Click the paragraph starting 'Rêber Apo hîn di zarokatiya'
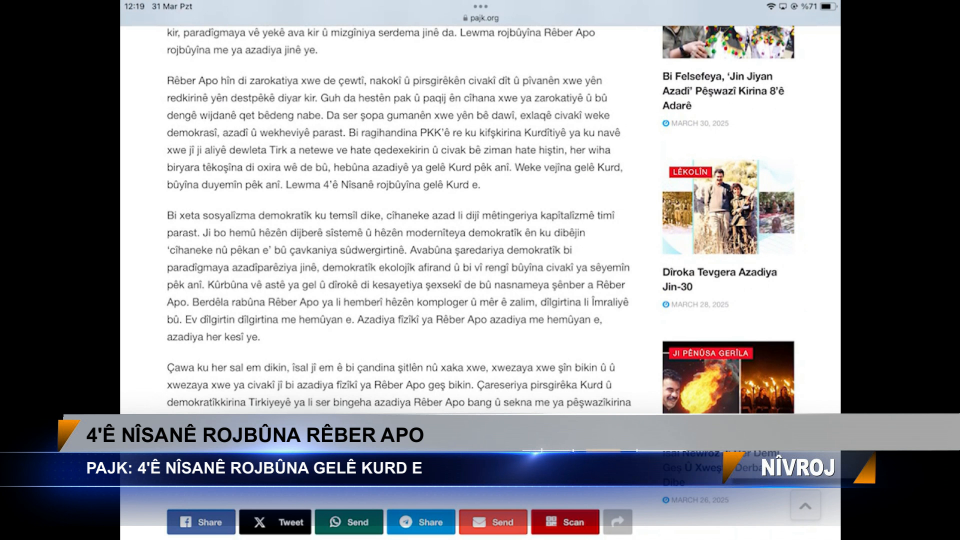Viewport: 960px width, 540px height. (394, 132)
